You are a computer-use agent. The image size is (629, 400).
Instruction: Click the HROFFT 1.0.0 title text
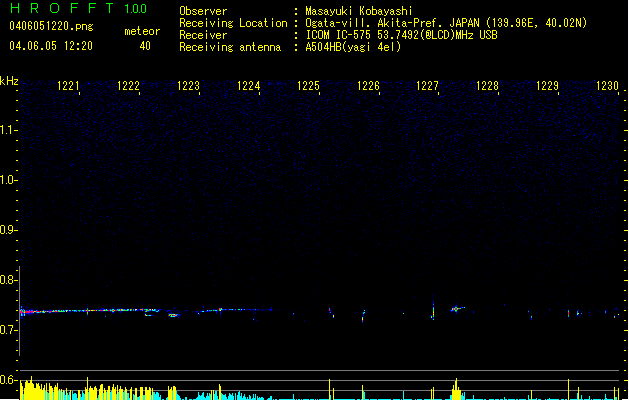point(79,8)
